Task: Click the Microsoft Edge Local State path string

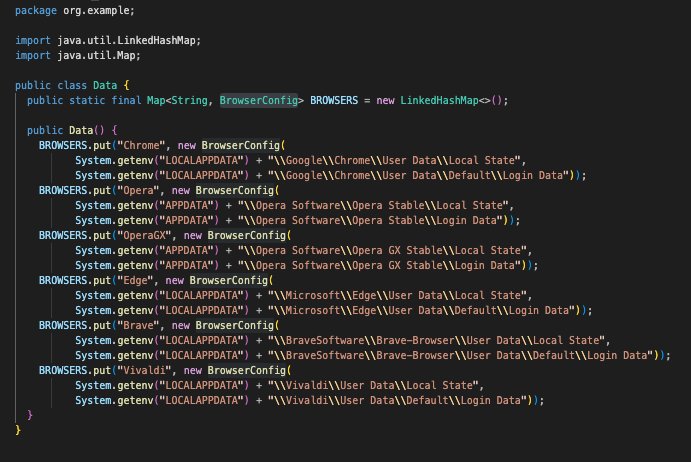Action: [x=394, y=295]
